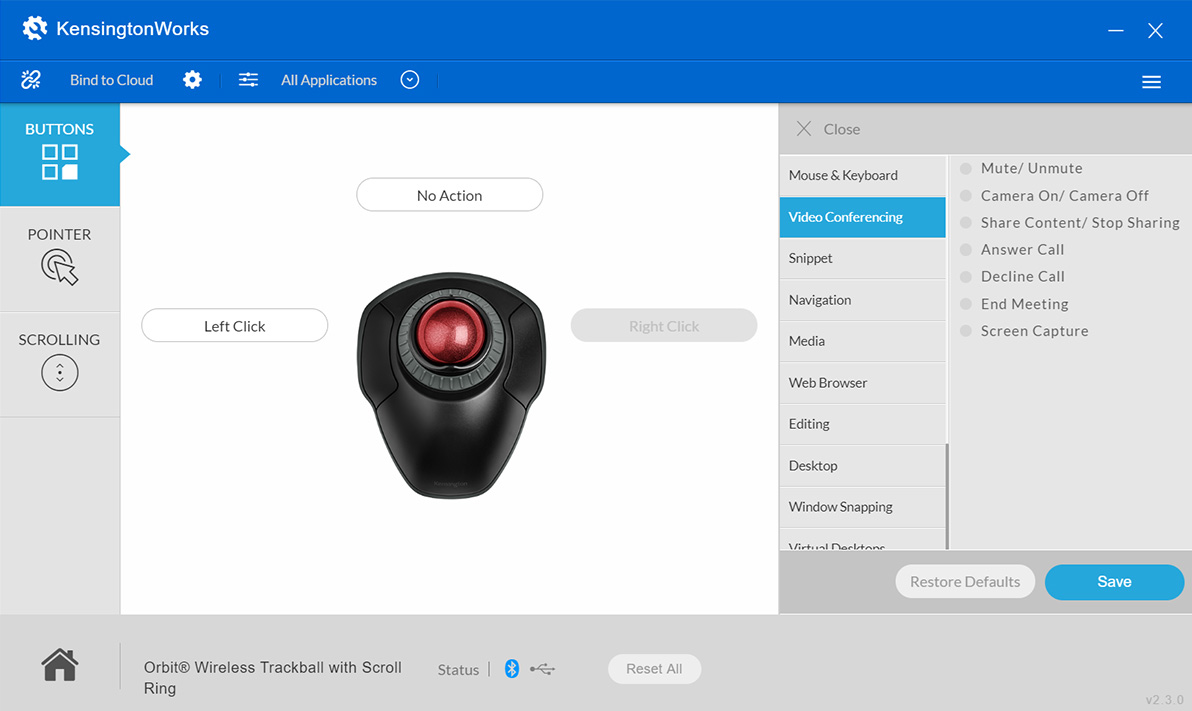1192x711 pixels.
Task: Click the Bind to Cloud link icon
Action: click(31, 80)
